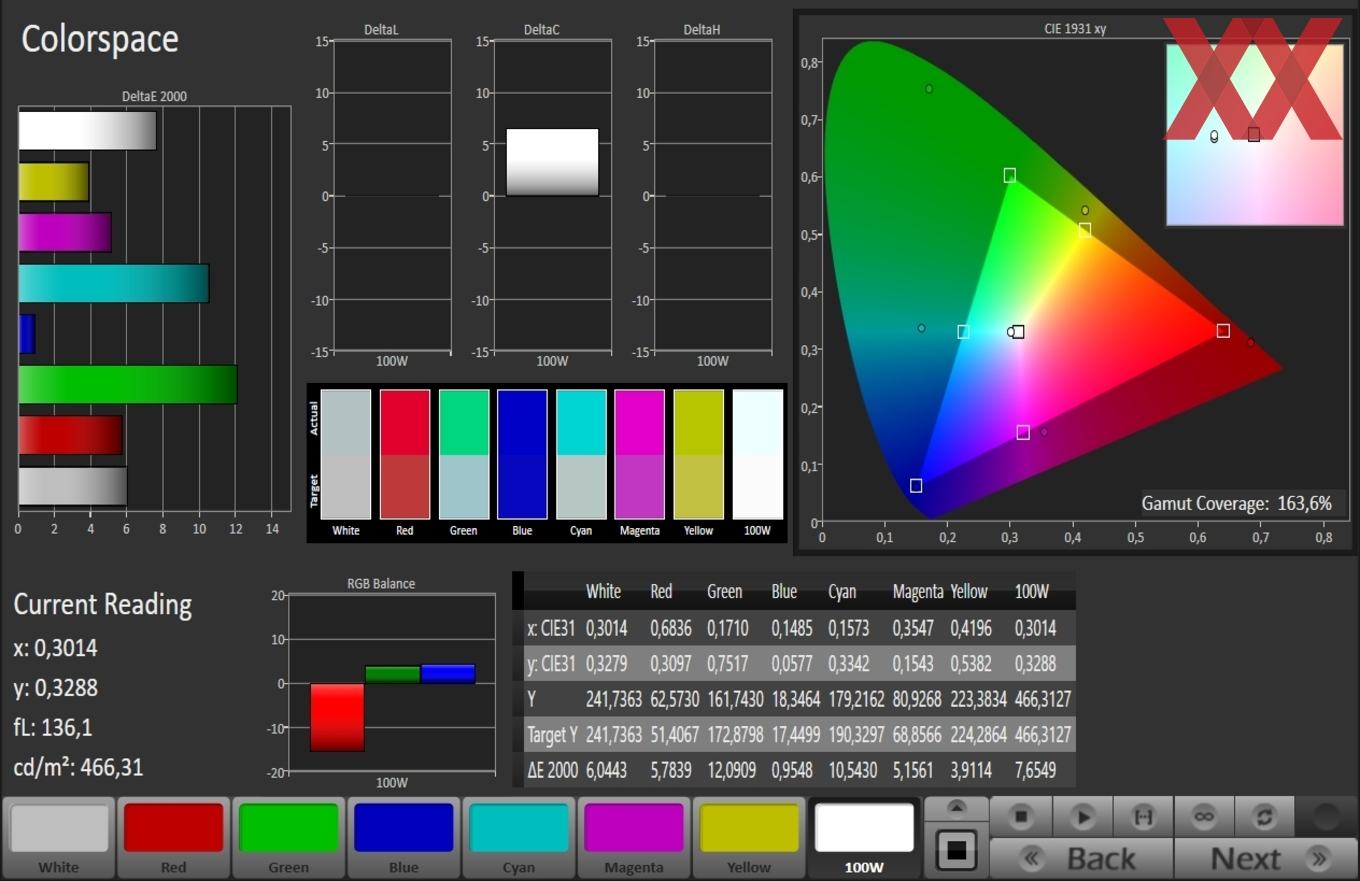Click the Colorspace page title

pos(100,39)
